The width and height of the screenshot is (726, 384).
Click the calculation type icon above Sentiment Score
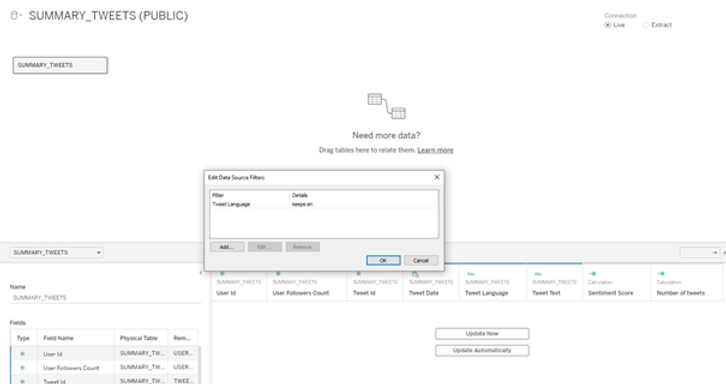(593, 274)
